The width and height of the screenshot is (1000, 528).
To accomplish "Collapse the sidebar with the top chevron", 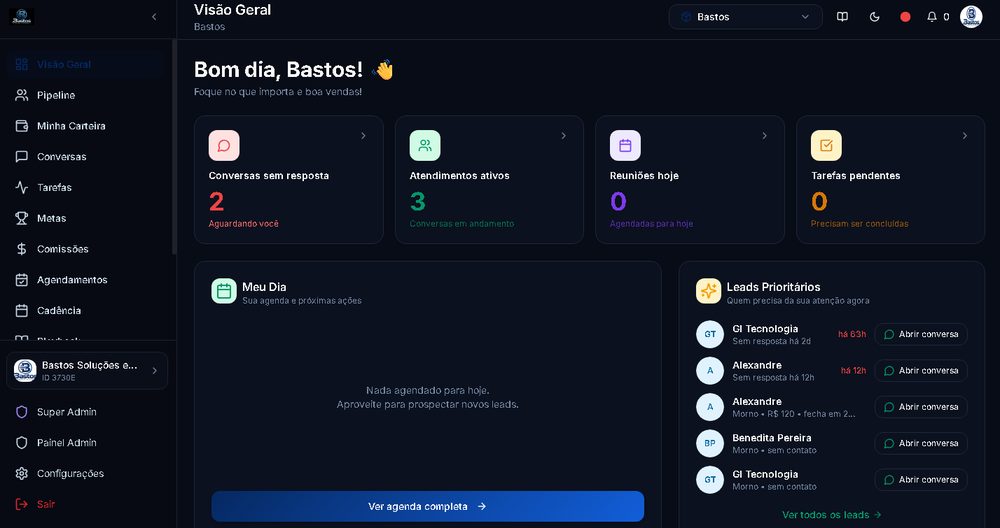I will tap(154, 17).
